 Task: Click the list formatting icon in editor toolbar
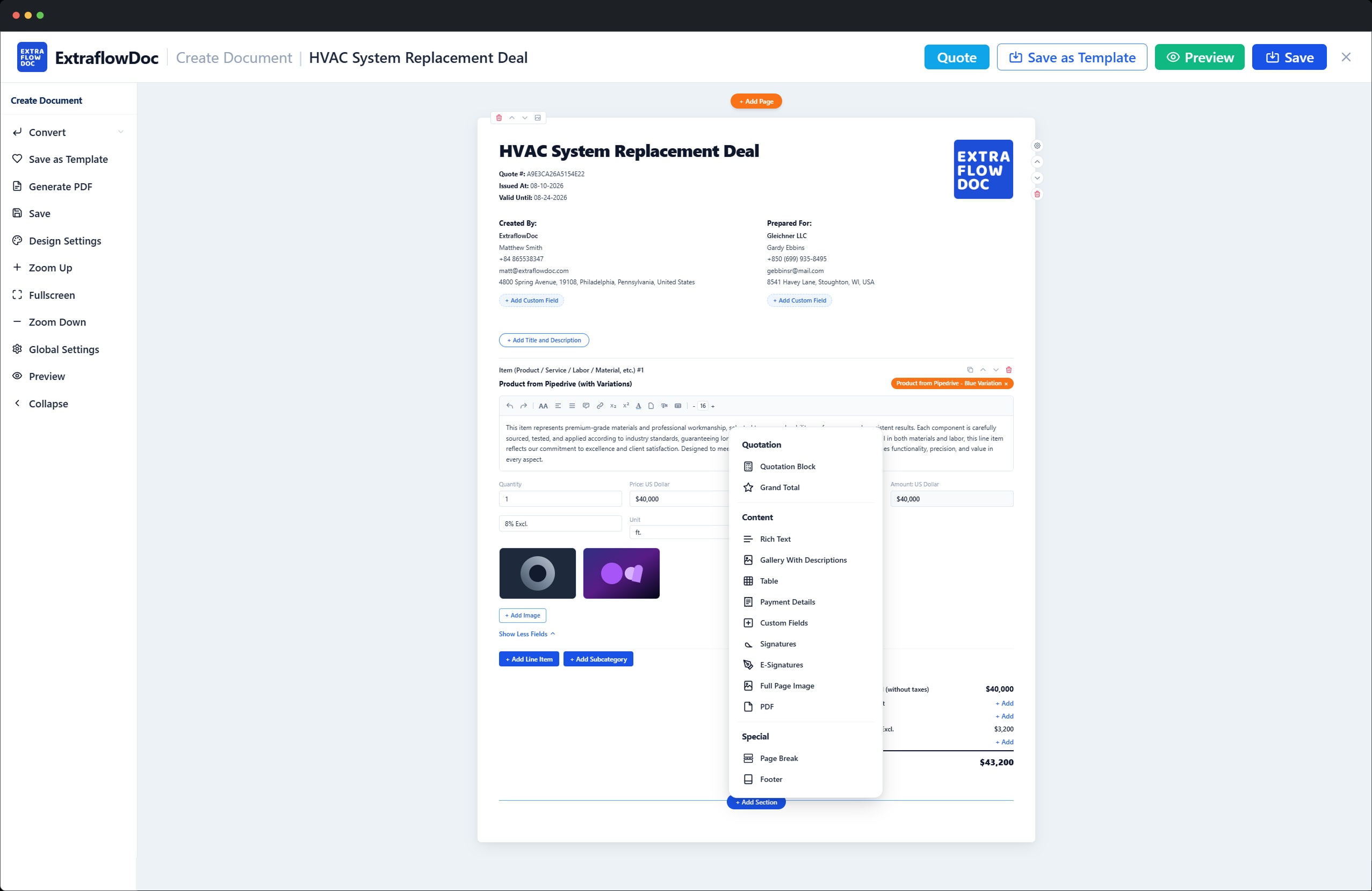(x=572, y=406)
